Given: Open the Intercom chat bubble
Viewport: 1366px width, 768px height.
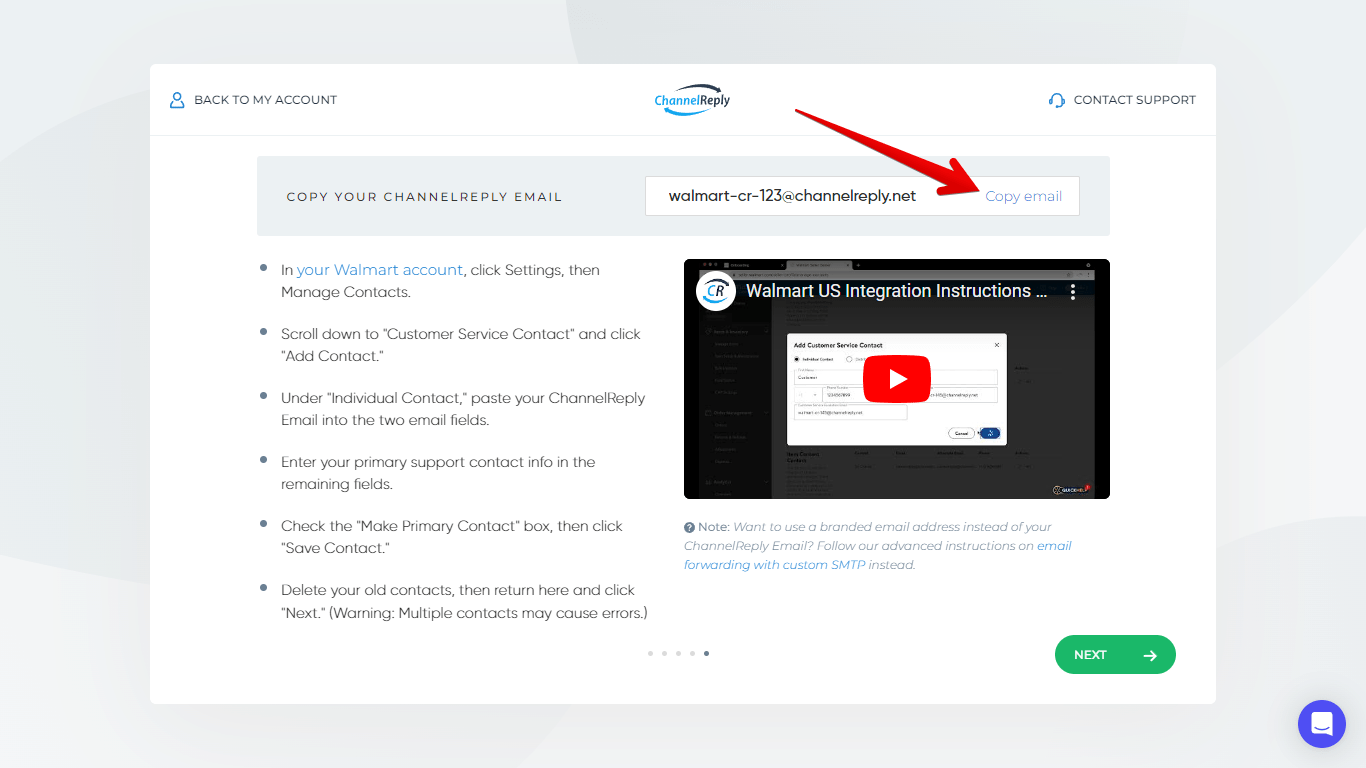Looking at the screenshot, I should coord(1321,723).
